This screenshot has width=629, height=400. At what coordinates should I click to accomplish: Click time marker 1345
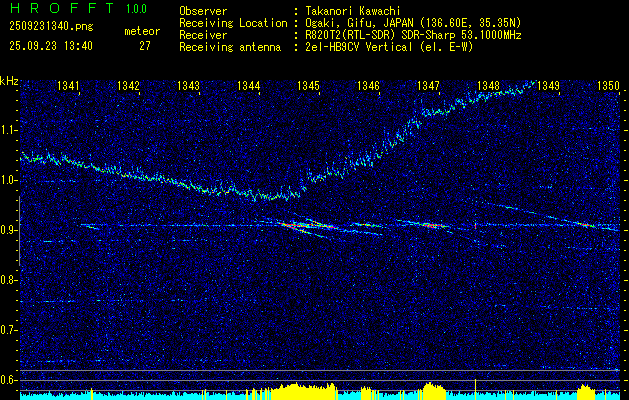point(308,86)
